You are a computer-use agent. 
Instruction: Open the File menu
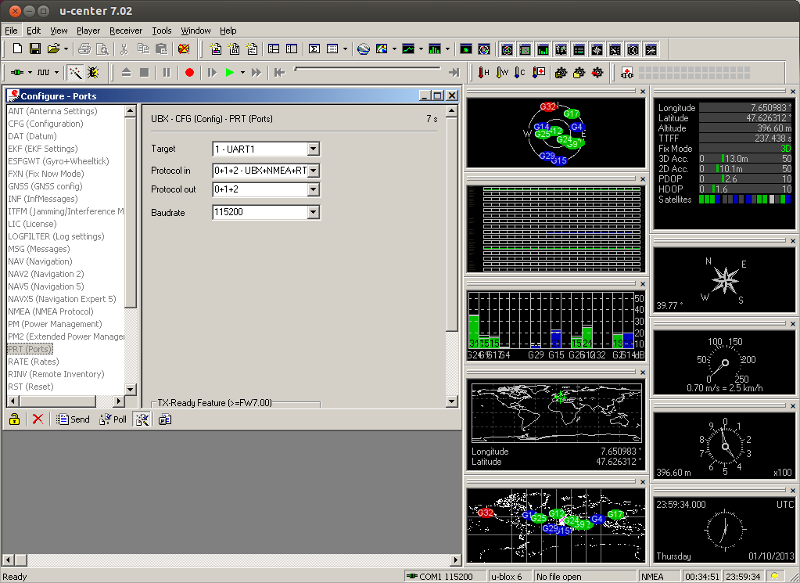pos(11,31)
